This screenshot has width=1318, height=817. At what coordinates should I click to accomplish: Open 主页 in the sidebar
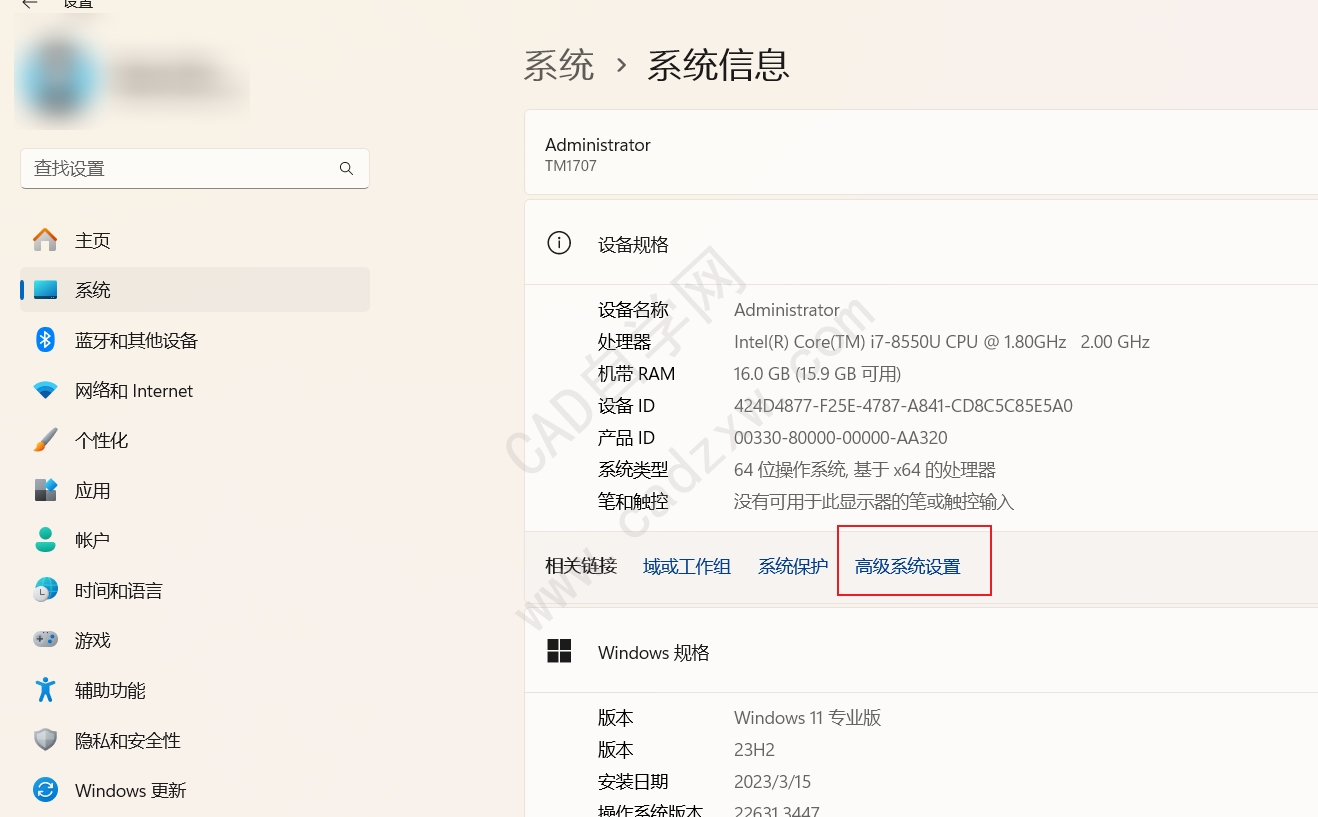tap(195, 240)
